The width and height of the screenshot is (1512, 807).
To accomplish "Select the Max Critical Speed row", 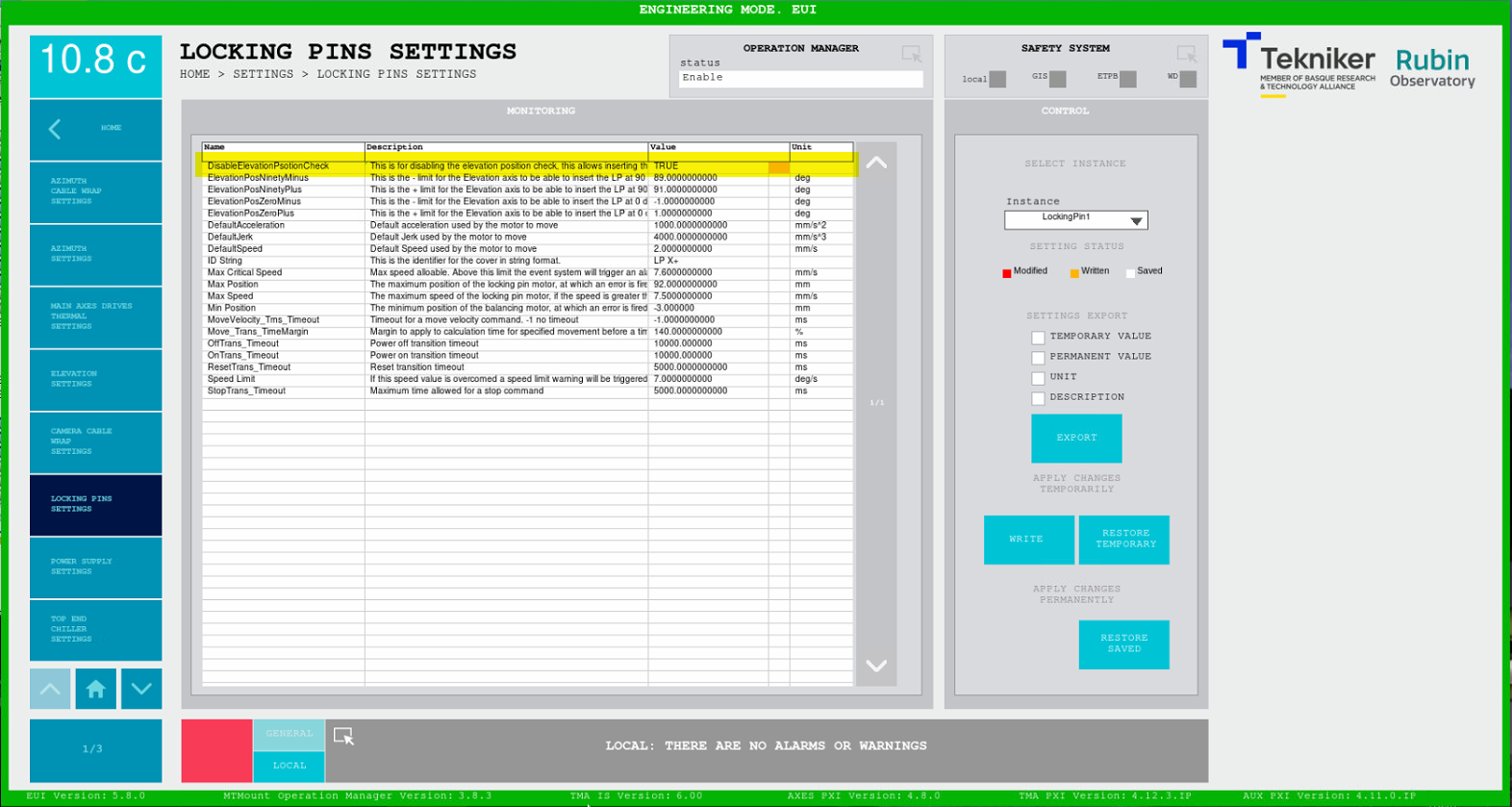I will pos(527,272).
